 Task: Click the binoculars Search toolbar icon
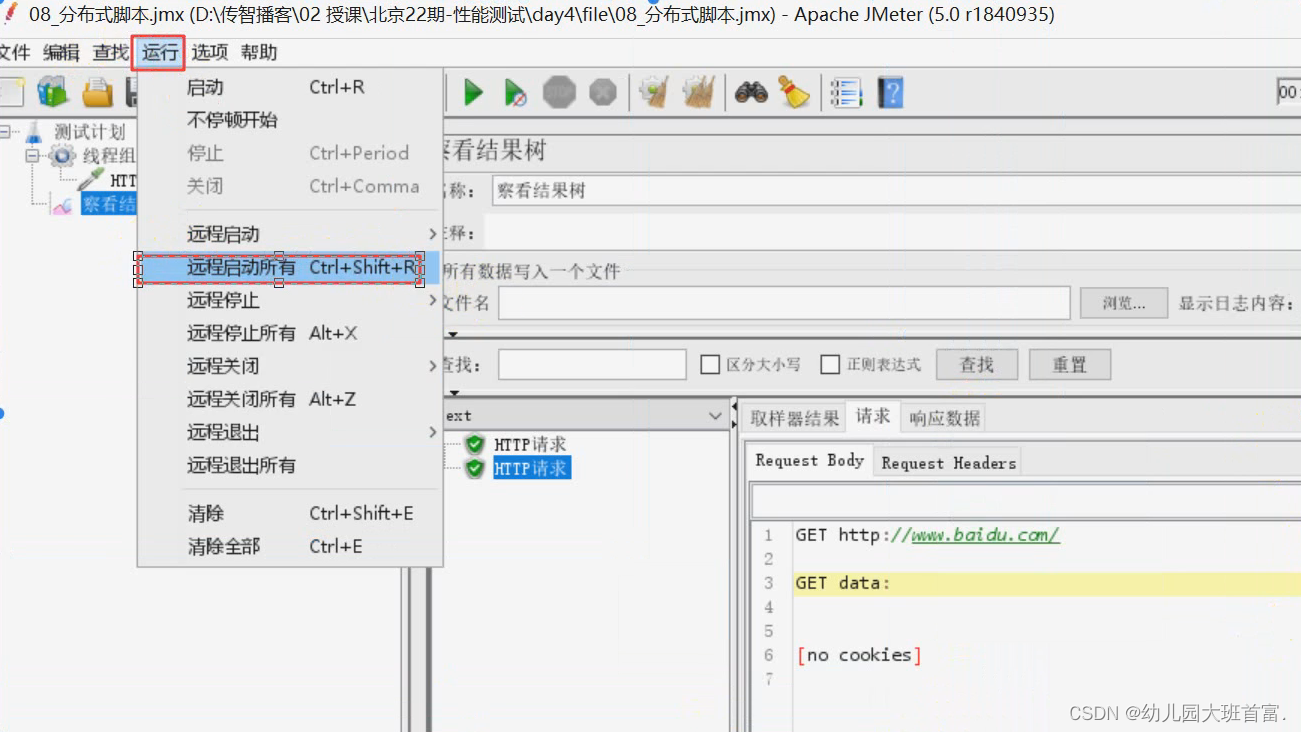click(x=751, y=93)
